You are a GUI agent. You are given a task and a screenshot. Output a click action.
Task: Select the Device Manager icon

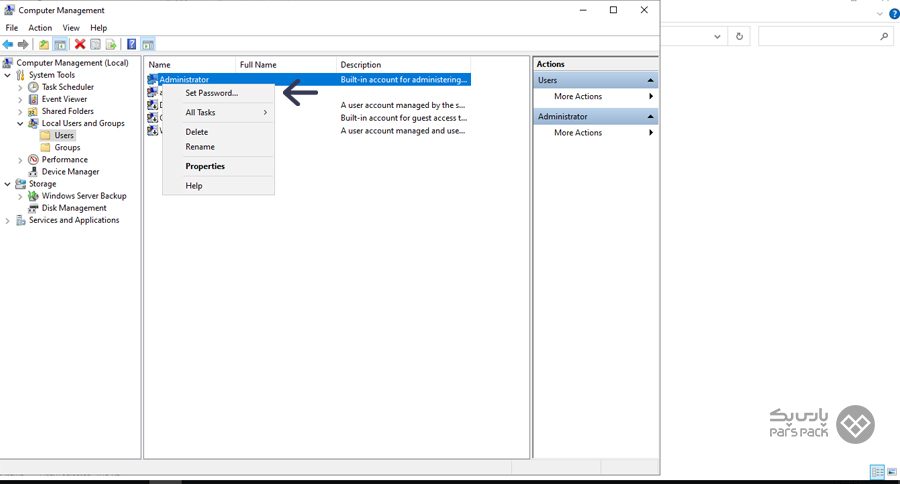33,172
